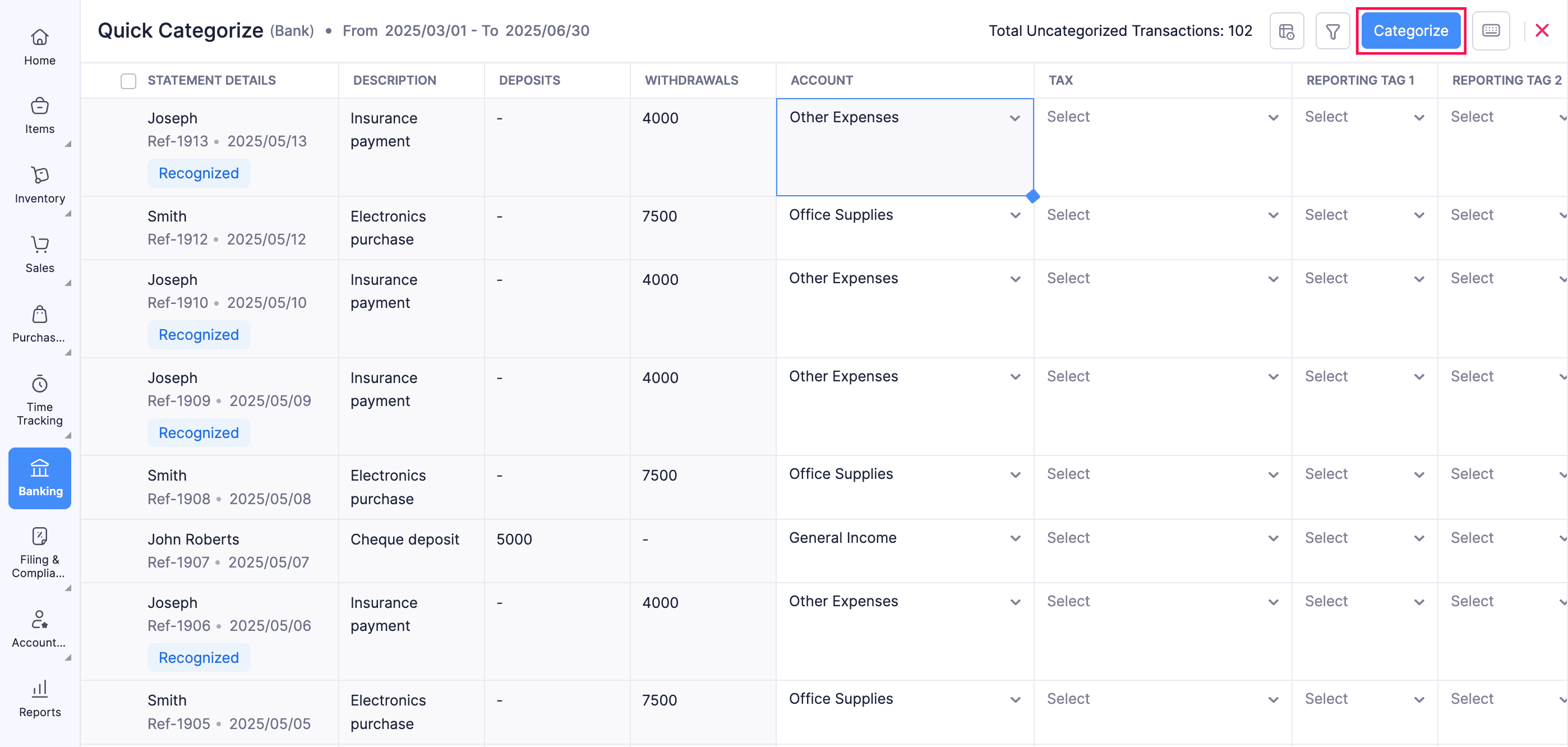Open Reporting Tag 1 dropdown for Ref-1907
The height and width of the screenshot is (747, 1568).
tap(1363, 538)
